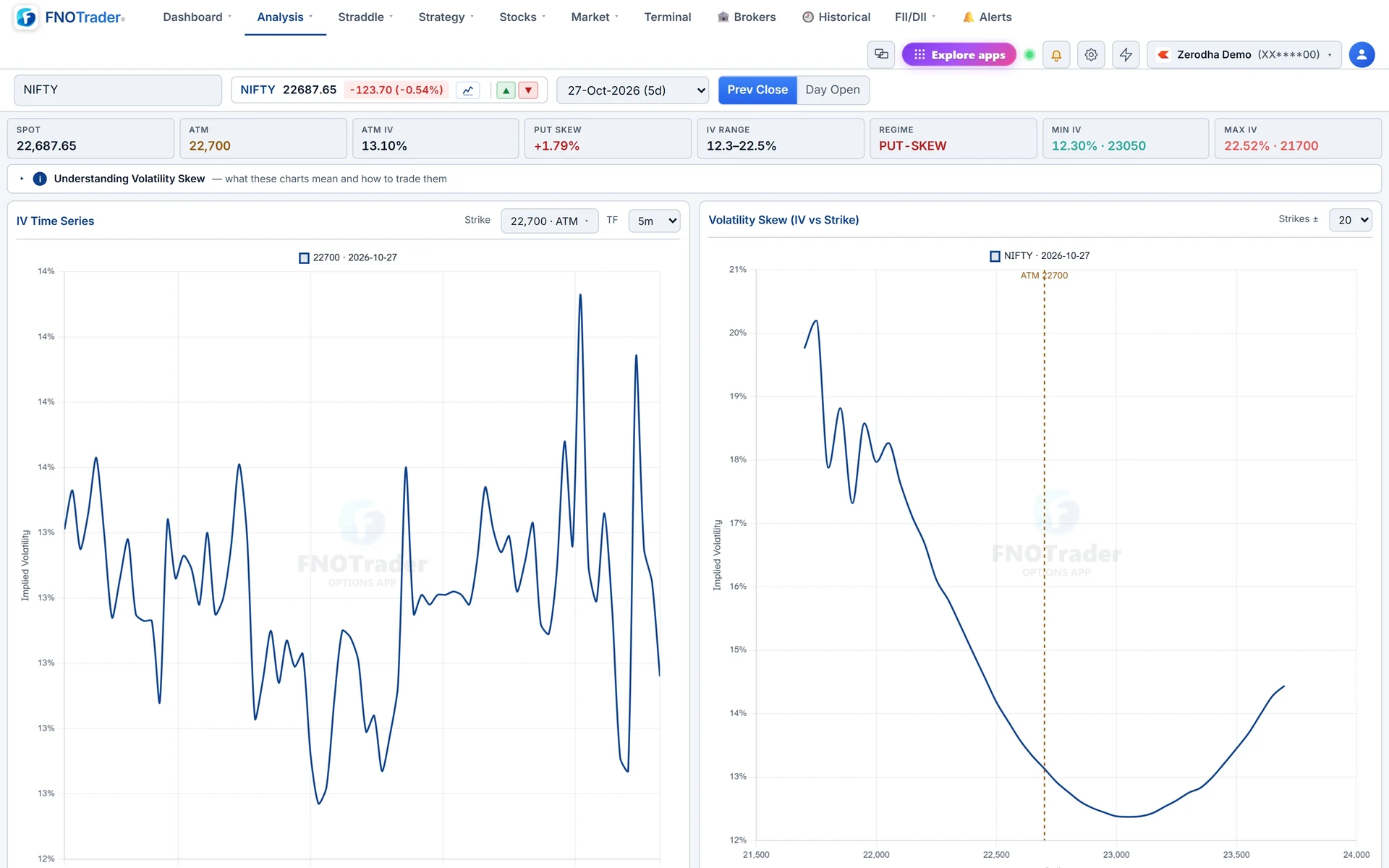Select the Prev Close toggle
The image size is (1389, 868).
(x=757, y=90)
